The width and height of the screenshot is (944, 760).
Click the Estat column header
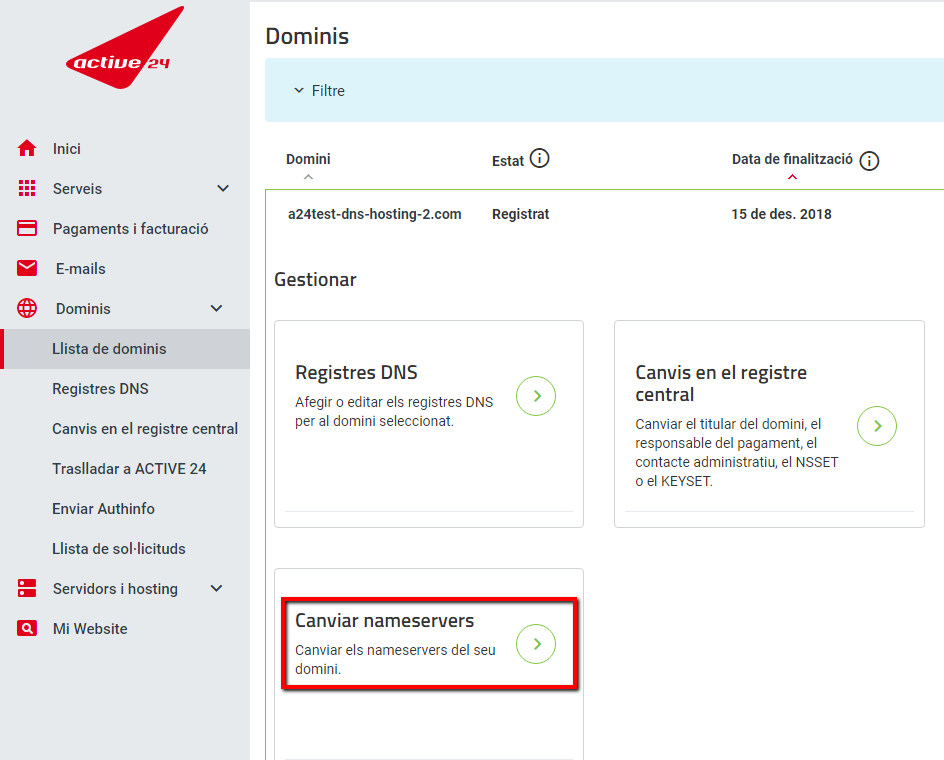(508, 161)
